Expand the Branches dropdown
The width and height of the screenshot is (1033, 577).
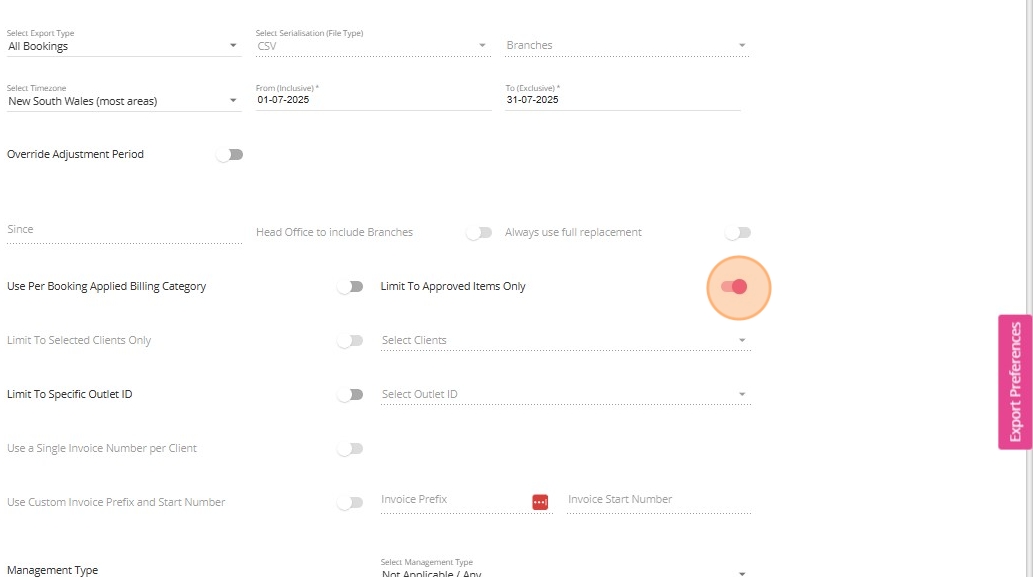(627, 45)
